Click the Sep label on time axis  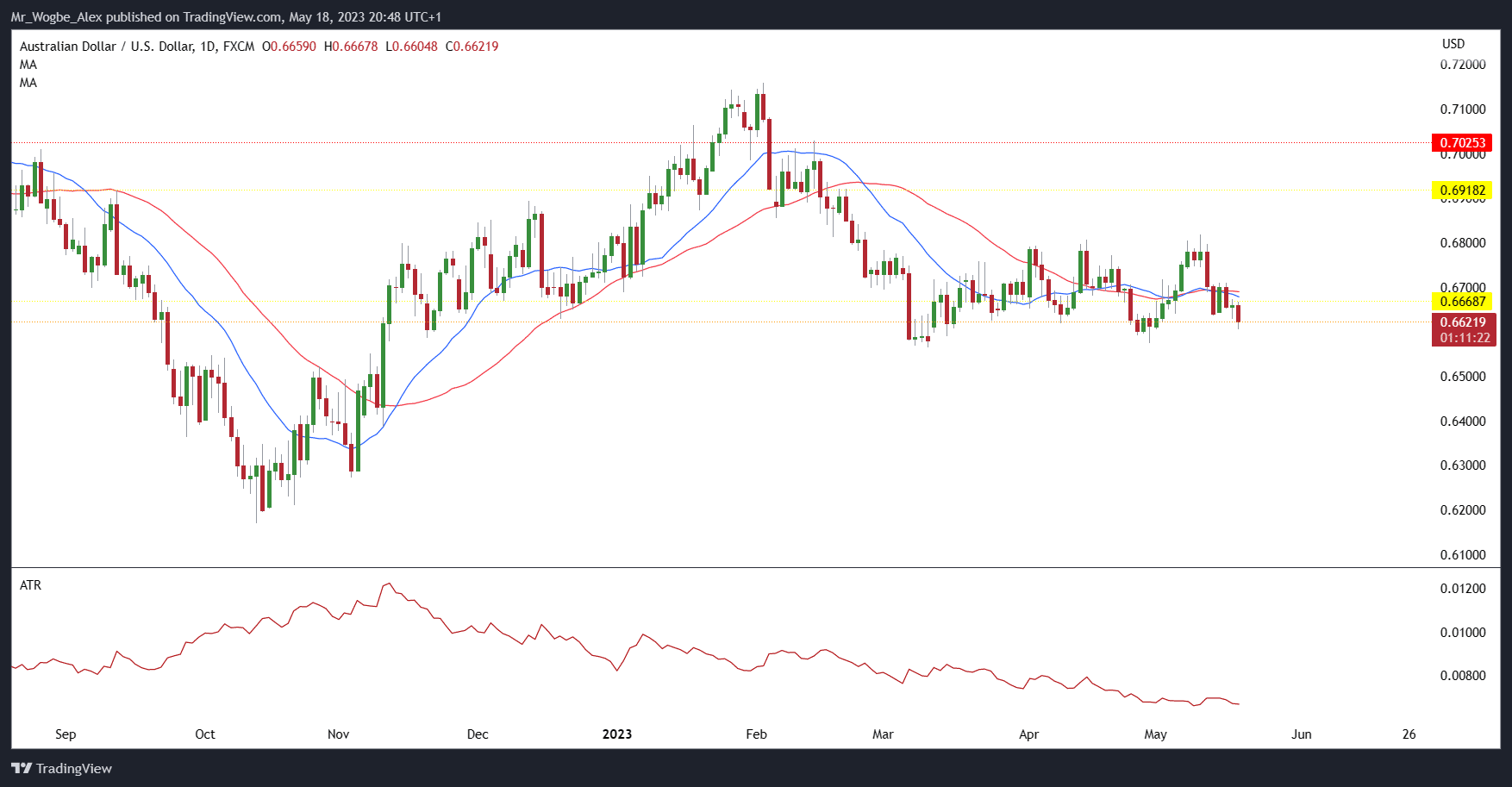(66, 734)
